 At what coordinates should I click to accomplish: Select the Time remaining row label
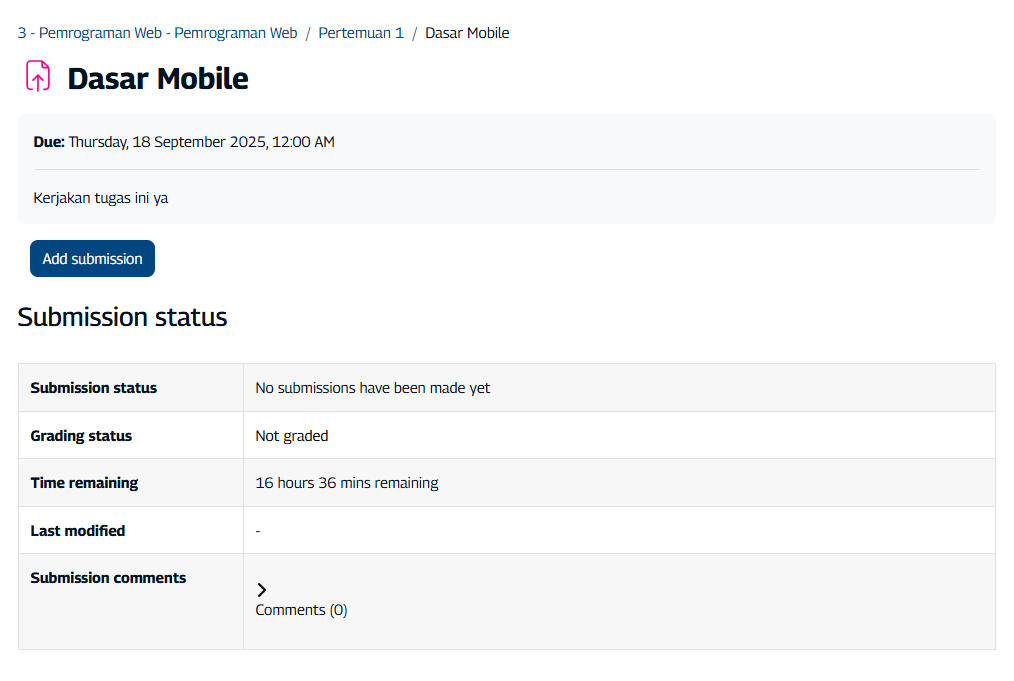(x=84, y=483)
